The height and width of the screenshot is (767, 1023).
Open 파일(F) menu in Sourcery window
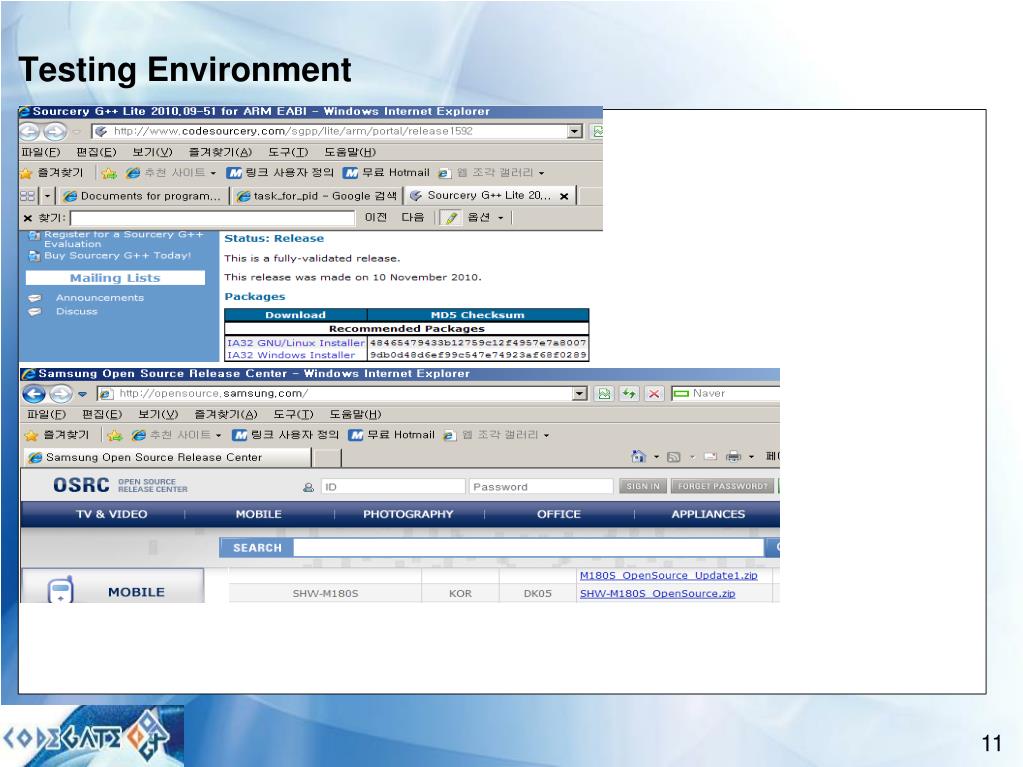pyautogui.click(x=40, y=152)
